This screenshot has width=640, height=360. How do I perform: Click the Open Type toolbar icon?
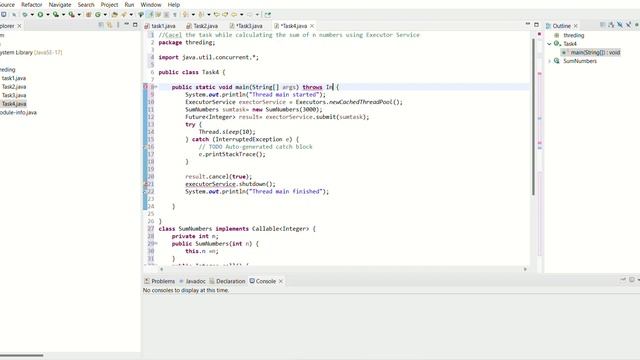[114, 14]
